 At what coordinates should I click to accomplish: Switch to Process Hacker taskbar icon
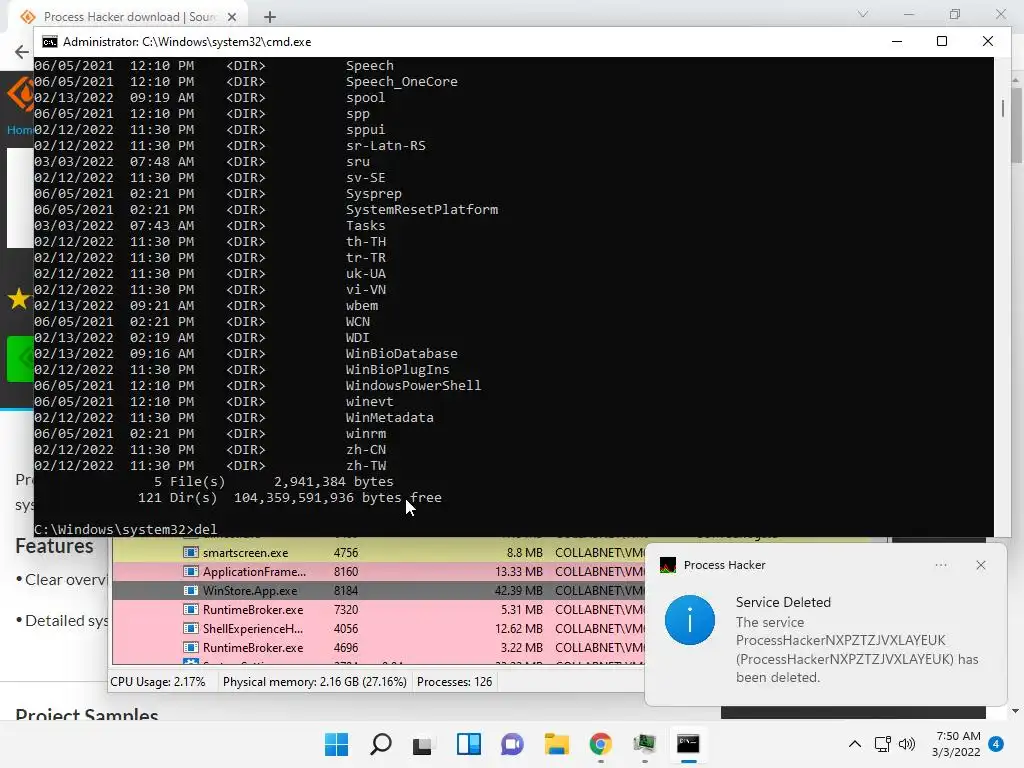pos(645,744)
